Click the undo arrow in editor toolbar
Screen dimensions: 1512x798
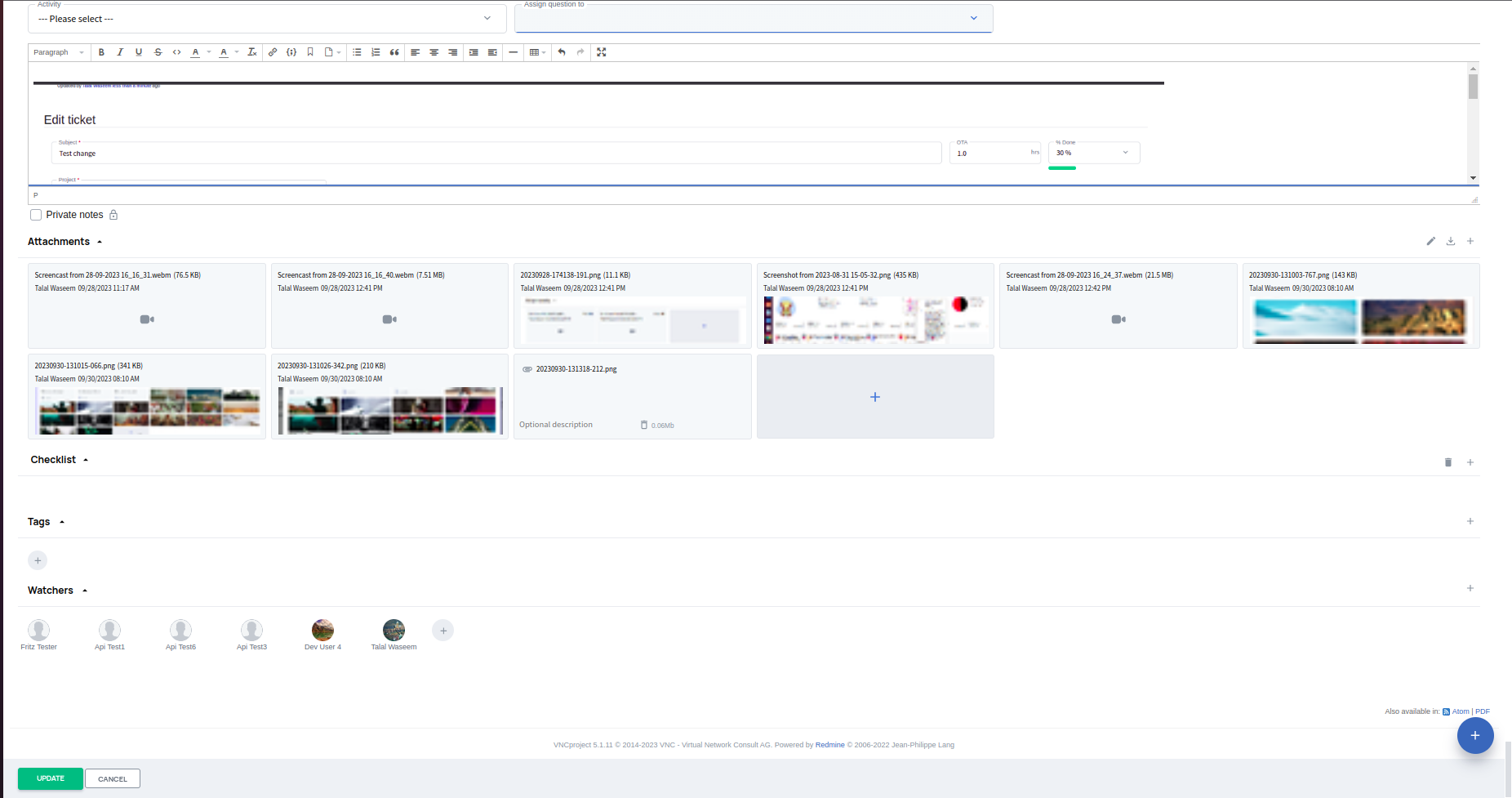562,52
